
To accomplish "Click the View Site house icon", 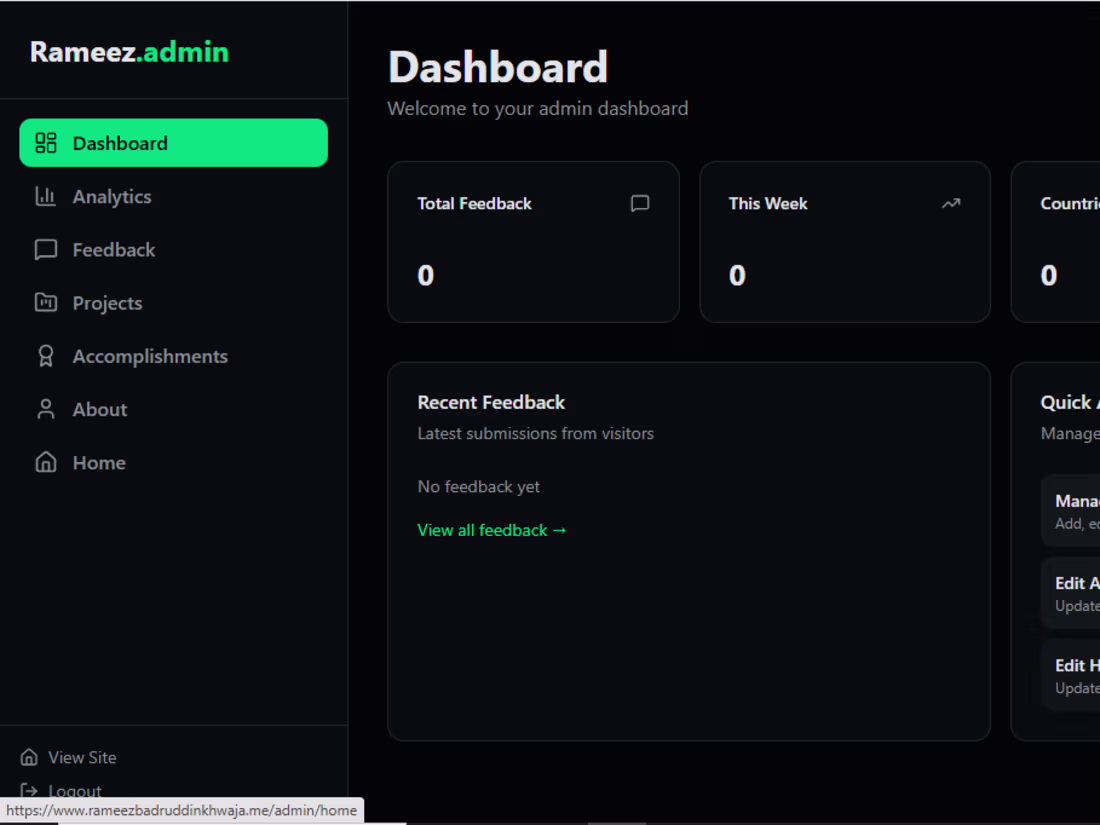I will 29,758.
